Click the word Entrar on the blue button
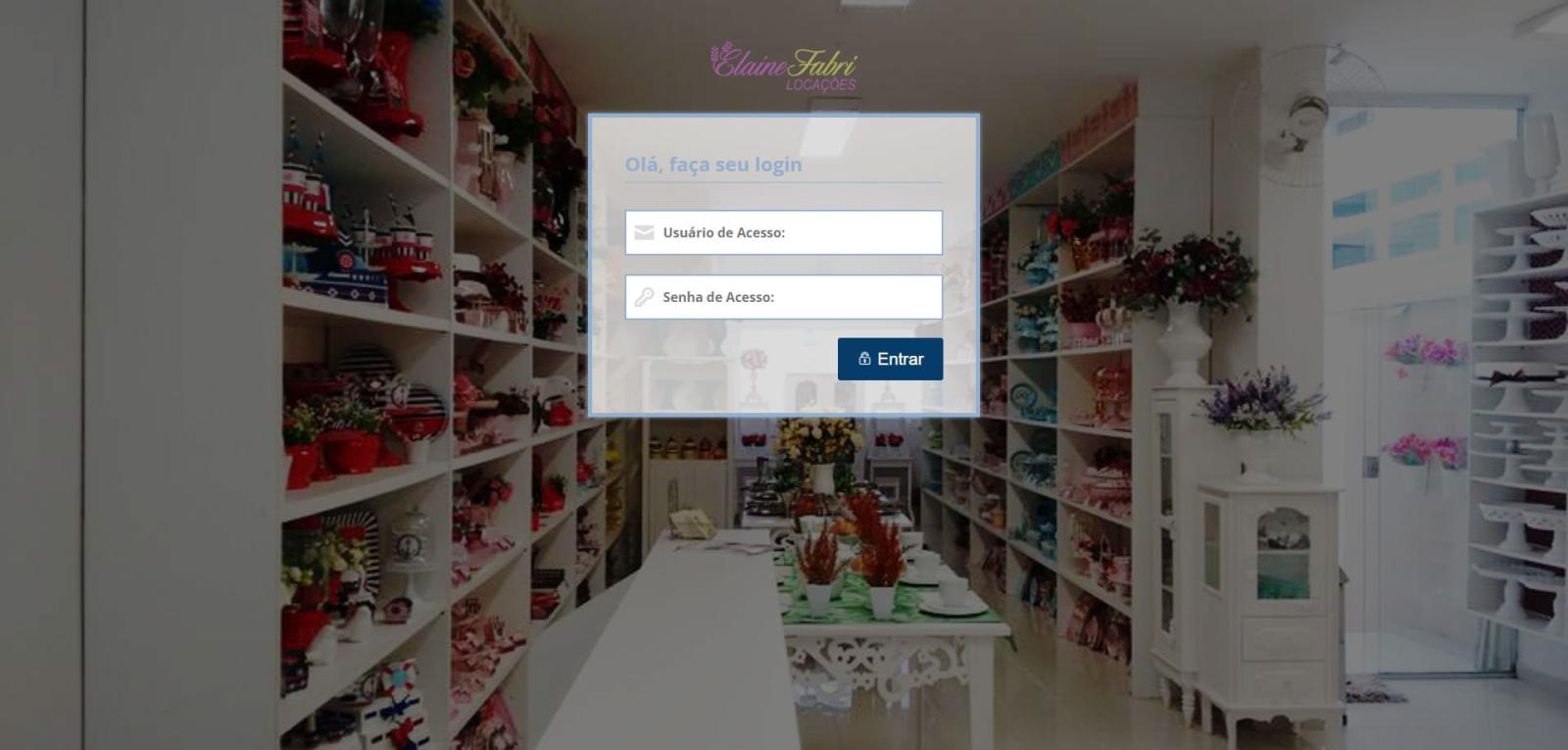The image size is (1568, 750). (x=901, y=359)
